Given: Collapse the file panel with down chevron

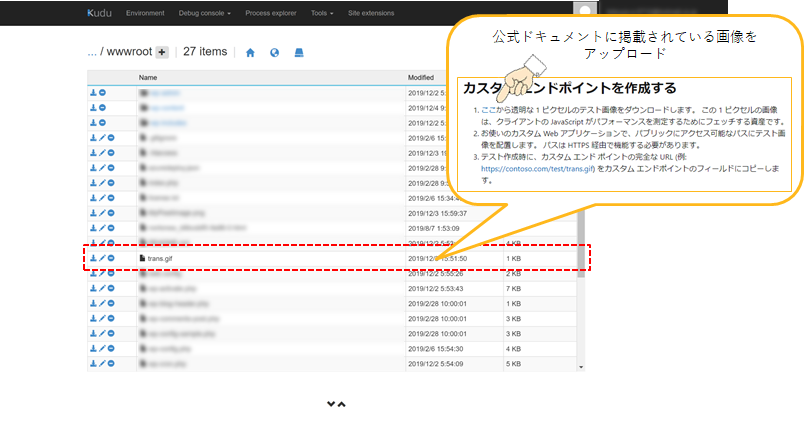Looking at the screenshot, I should tap(331, 404).
